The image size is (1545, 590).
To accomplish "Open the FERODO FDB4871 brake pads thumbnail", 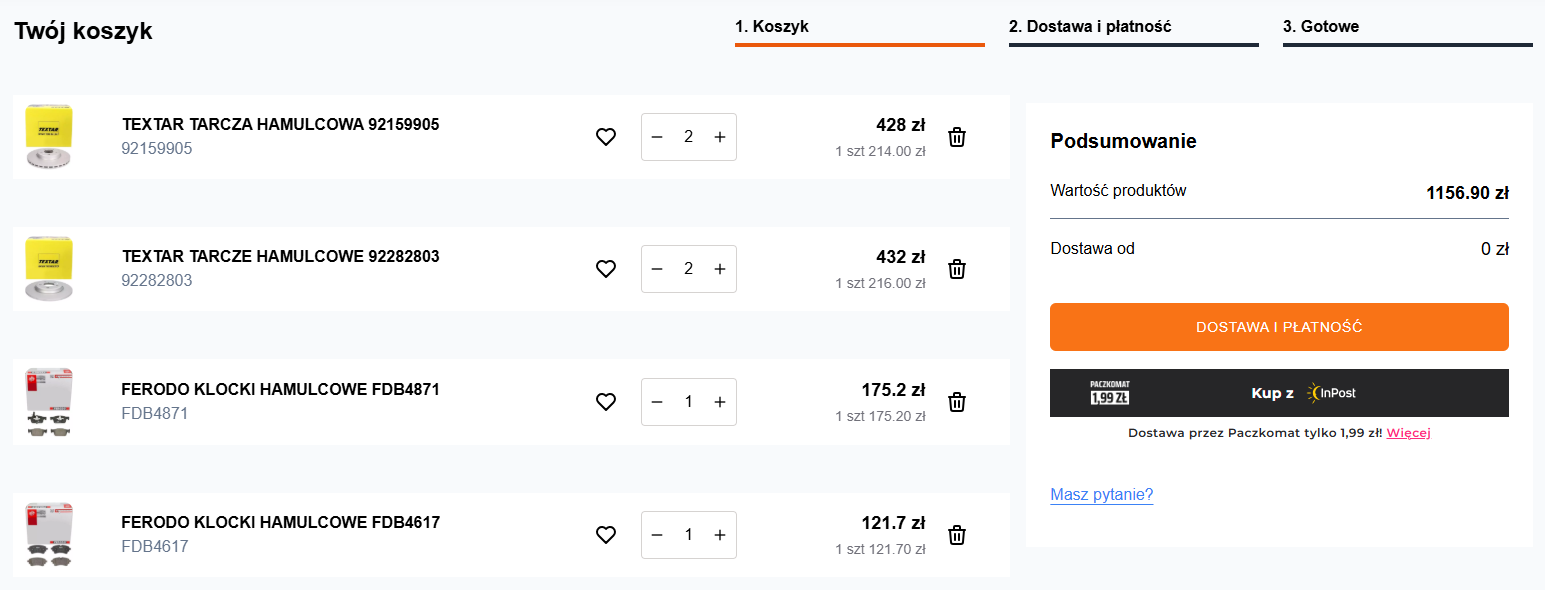I will point(50,402).
